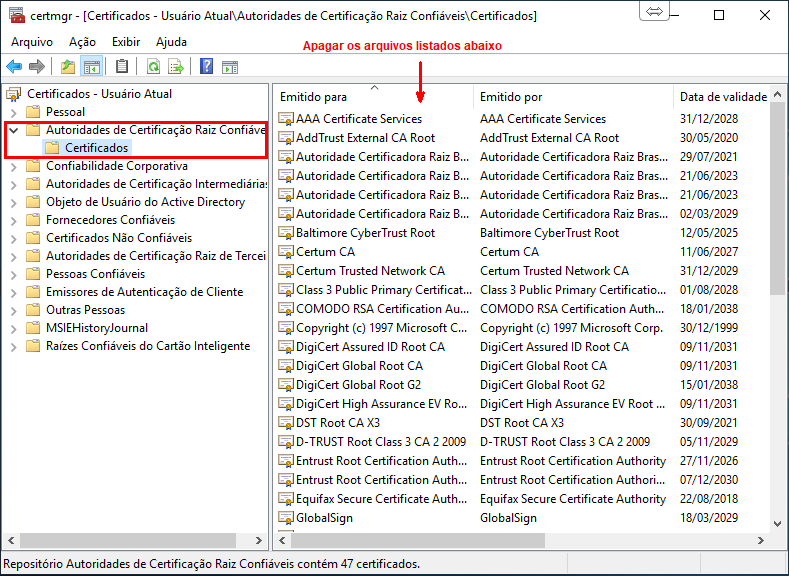789x576 pixels.
Task: Open Help with the question mark icon
Action: 206,67
